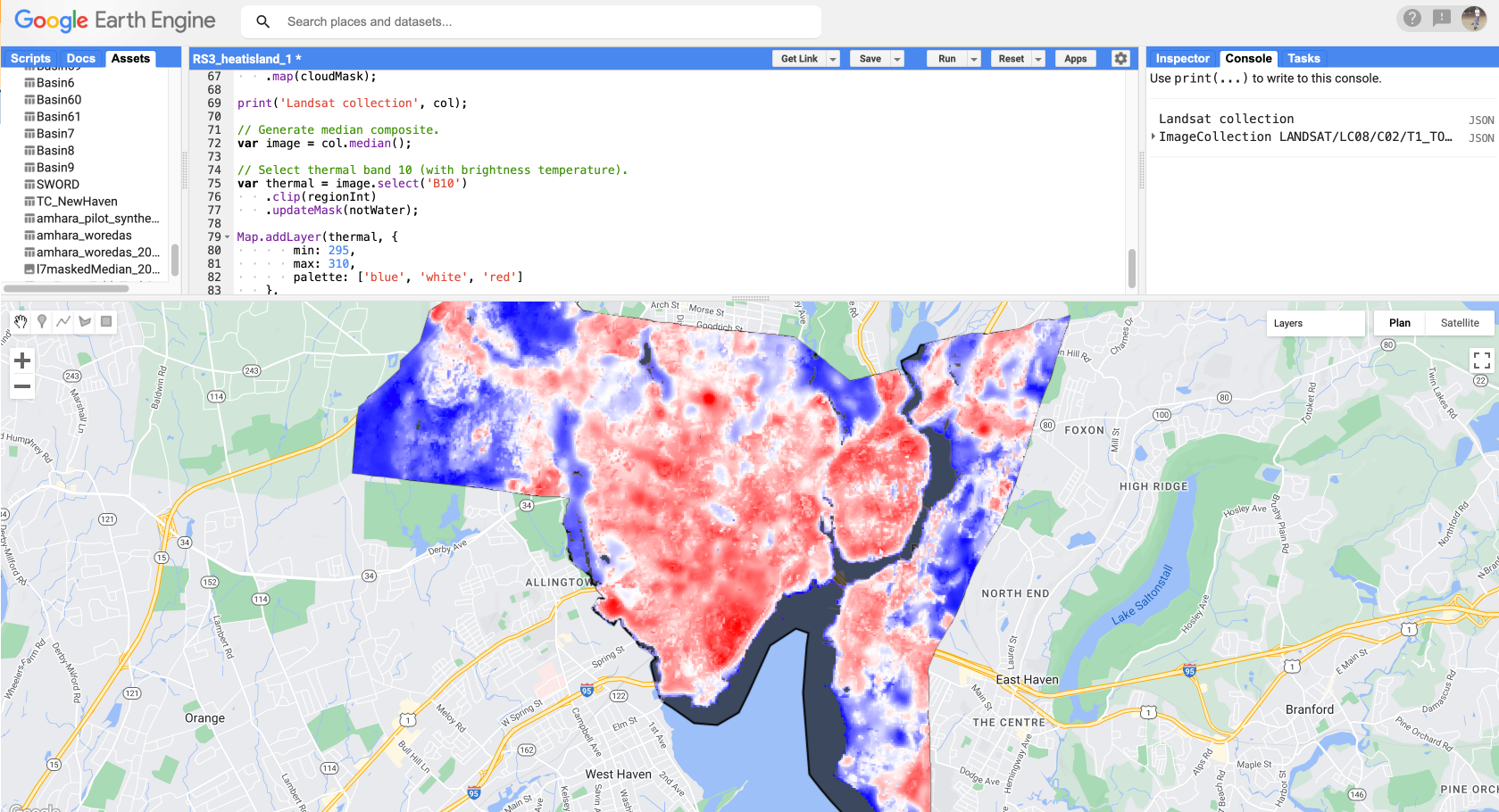Viewport: 1499px width, 812px height.
Task: Toggle fullscreen map view
Action: 1481,360
